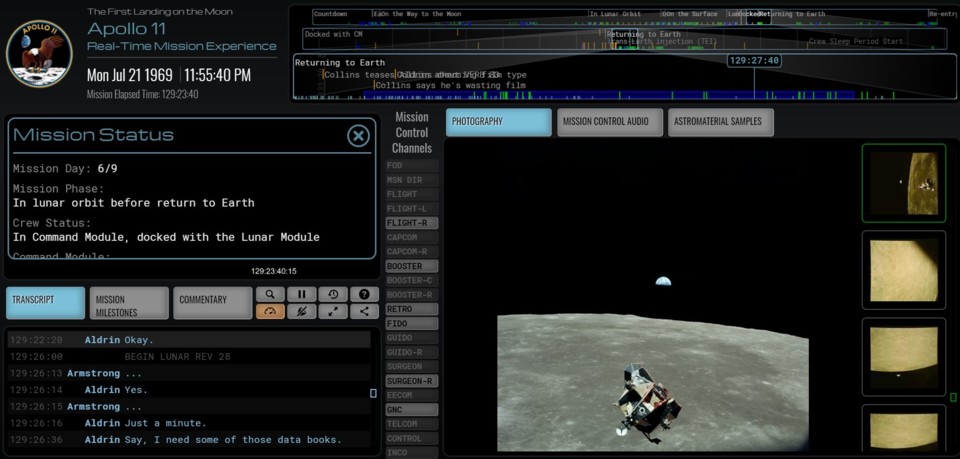Select the first photo thumbnail with green border
The image size is (960, 459).
click(x=903, y=183)
